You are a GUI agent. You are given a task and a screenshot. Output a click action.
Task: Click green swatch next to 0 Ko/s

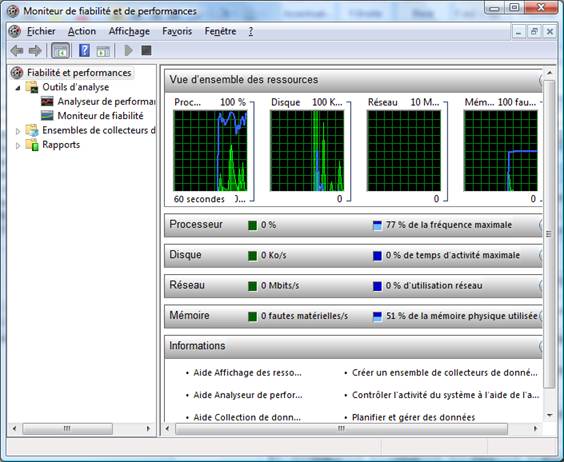(x=253, y=255)
